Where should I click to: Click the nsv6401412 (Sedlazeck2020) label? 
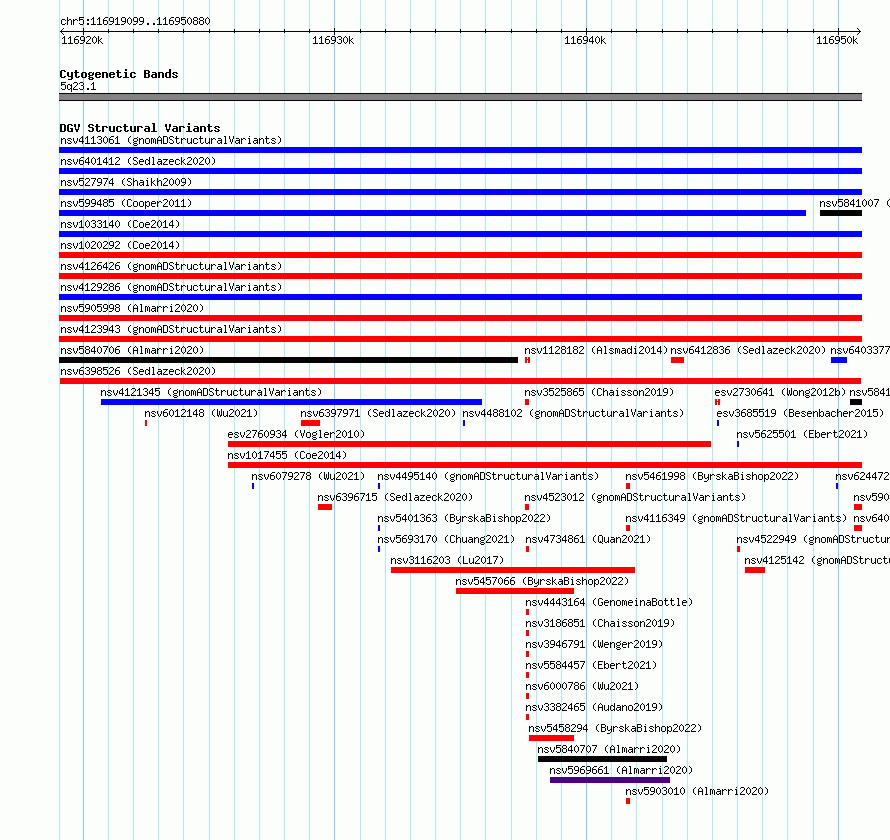pyautogui.click(x=138, y=161)
